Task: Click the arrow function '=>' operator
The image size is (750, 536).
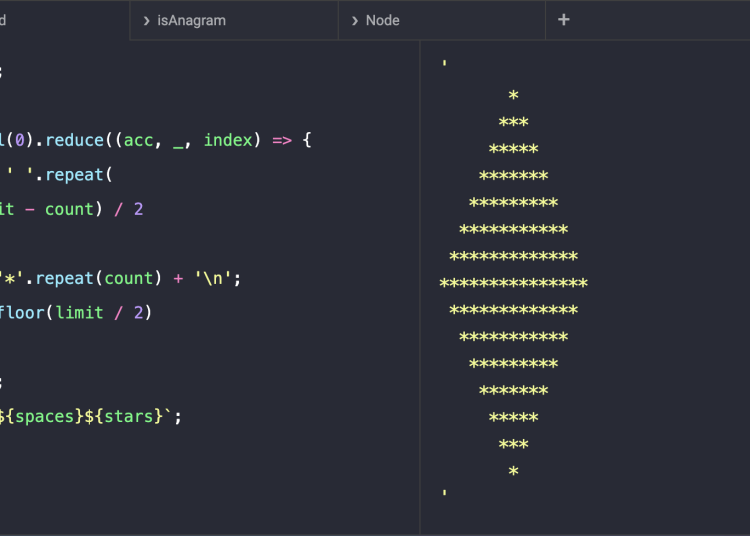Action: tap(281, 140)
